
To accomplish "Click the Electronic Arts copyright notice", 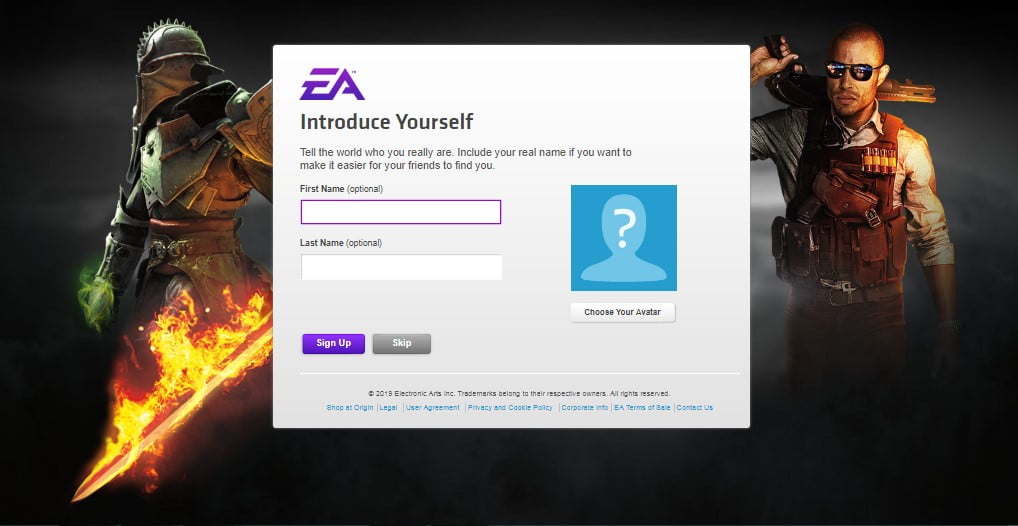I will point(519,394).
